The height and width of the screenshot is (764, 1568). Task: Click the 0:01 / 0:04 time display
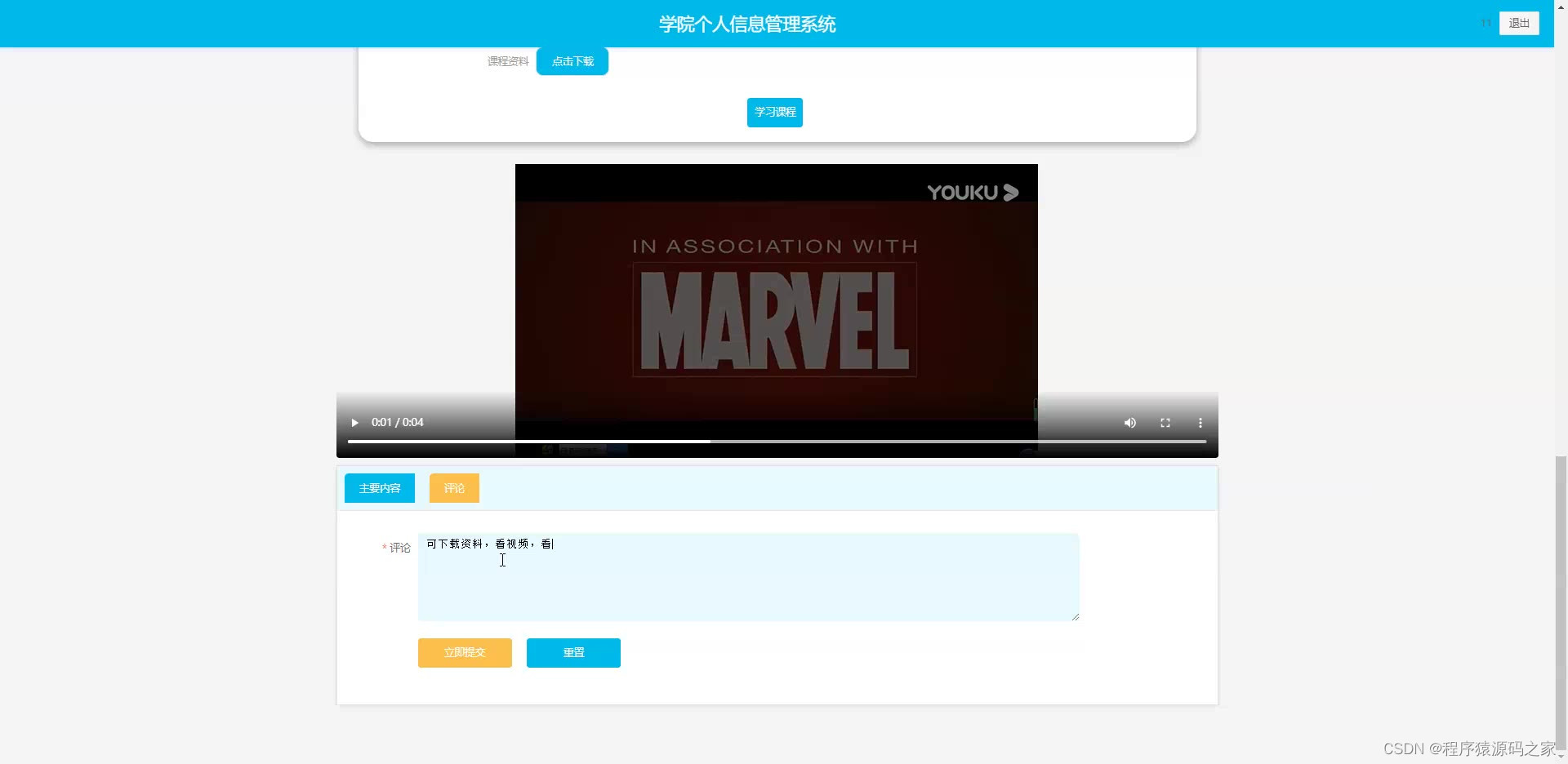[x=398, y=423]
